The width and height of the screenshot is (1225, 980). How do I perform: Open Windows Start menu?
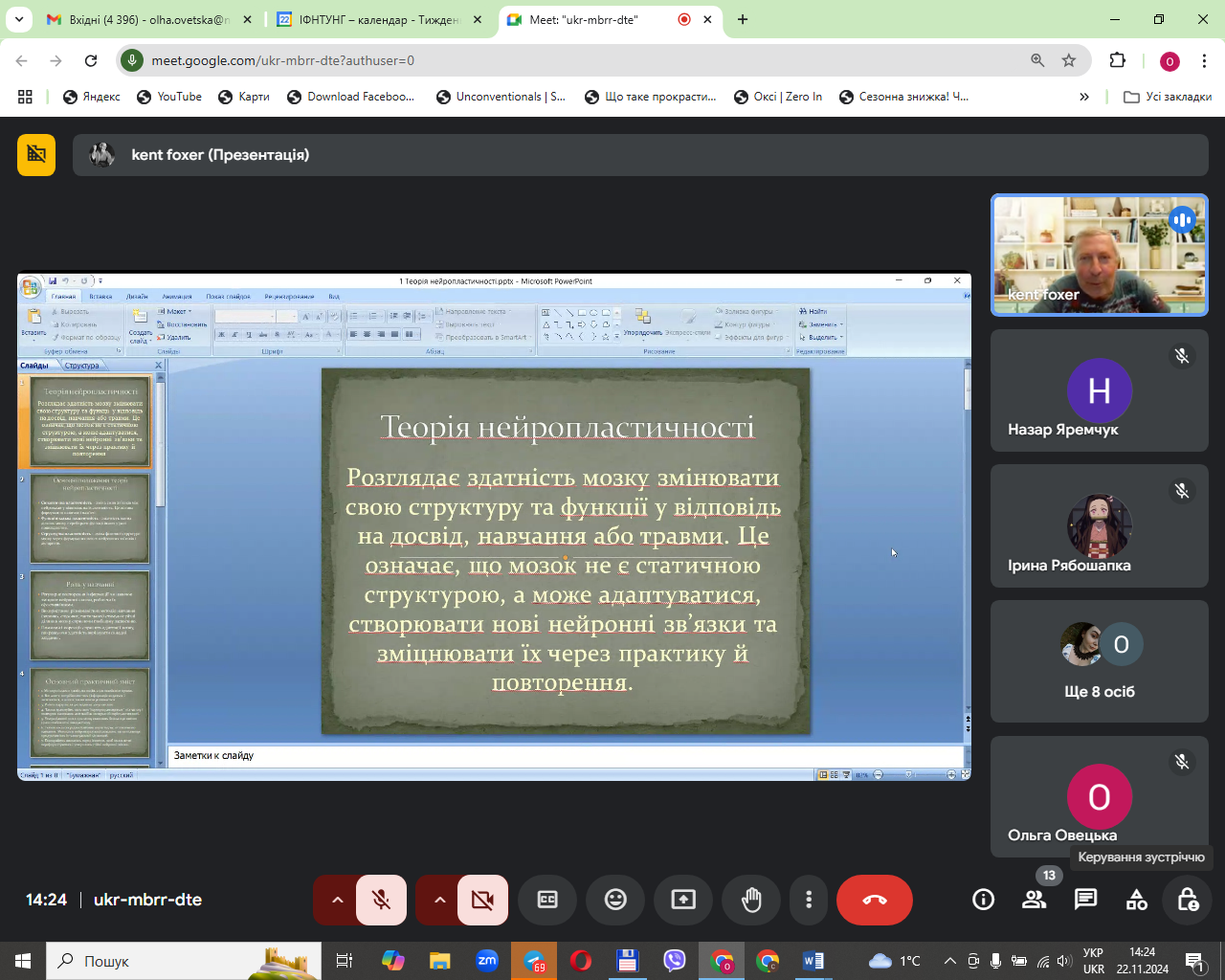click(x=22, y=961)
